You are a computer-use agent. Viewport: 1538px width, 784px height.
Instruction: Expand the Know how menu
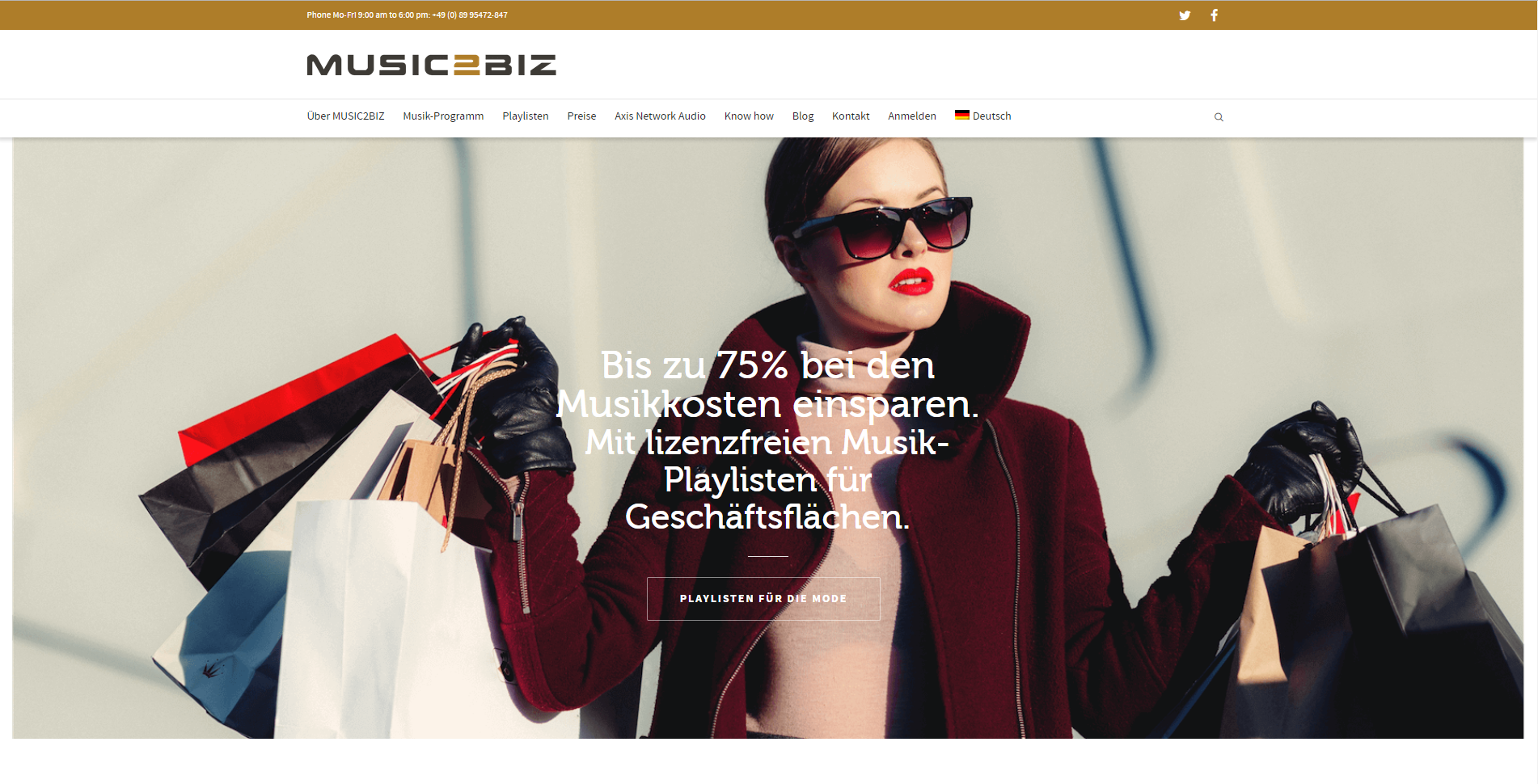[749, 116]
